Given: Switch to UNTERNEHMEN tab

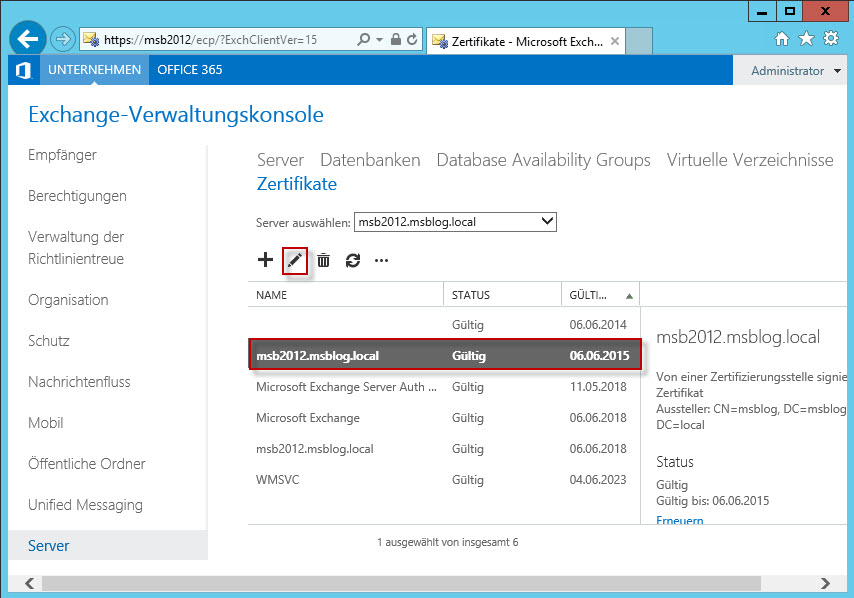Looking at the screenshot, I should coord(94,70).
